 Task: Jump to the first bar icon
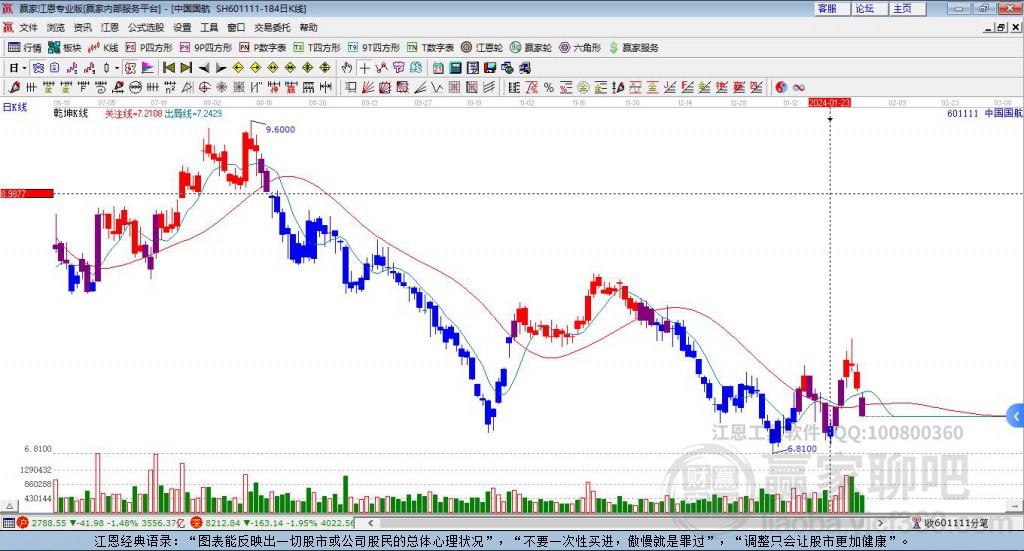169,68
